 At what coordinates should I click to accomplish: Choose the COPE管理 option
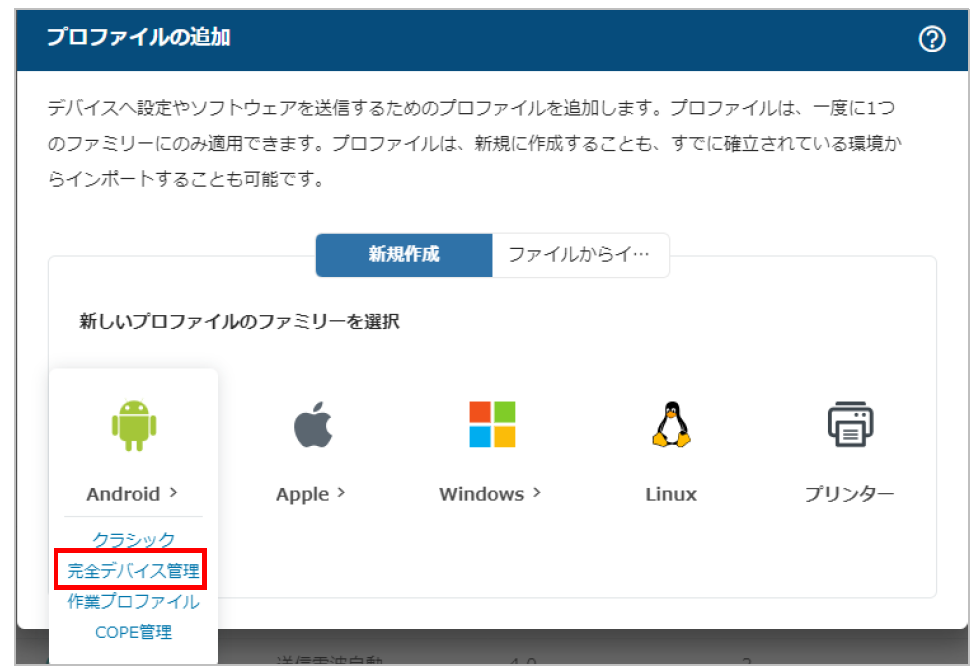tap(134, 632)
